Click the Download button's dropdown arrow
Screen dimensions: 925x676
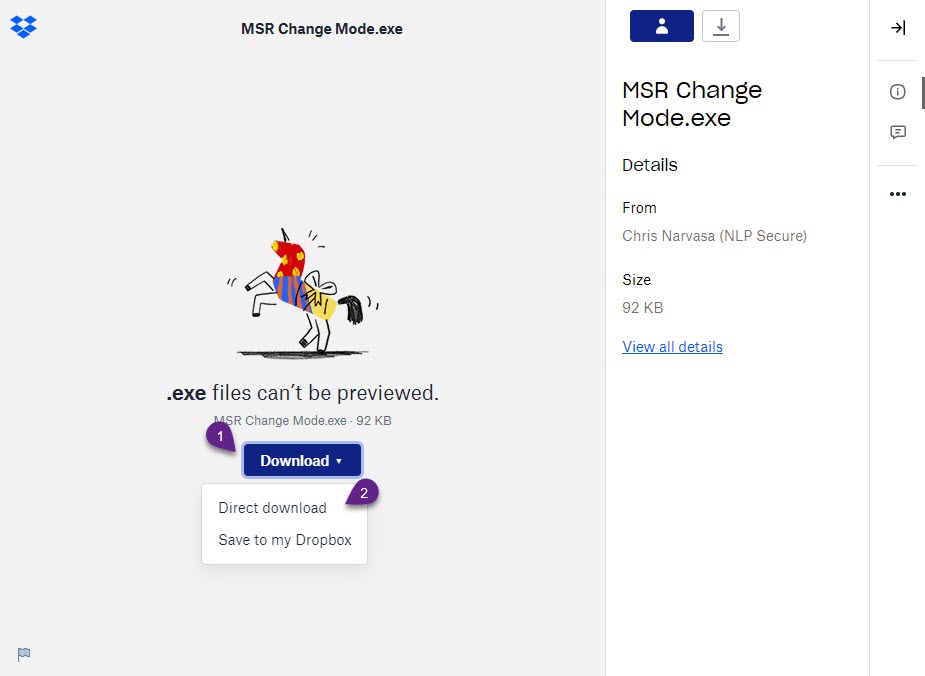coord(339,461)
